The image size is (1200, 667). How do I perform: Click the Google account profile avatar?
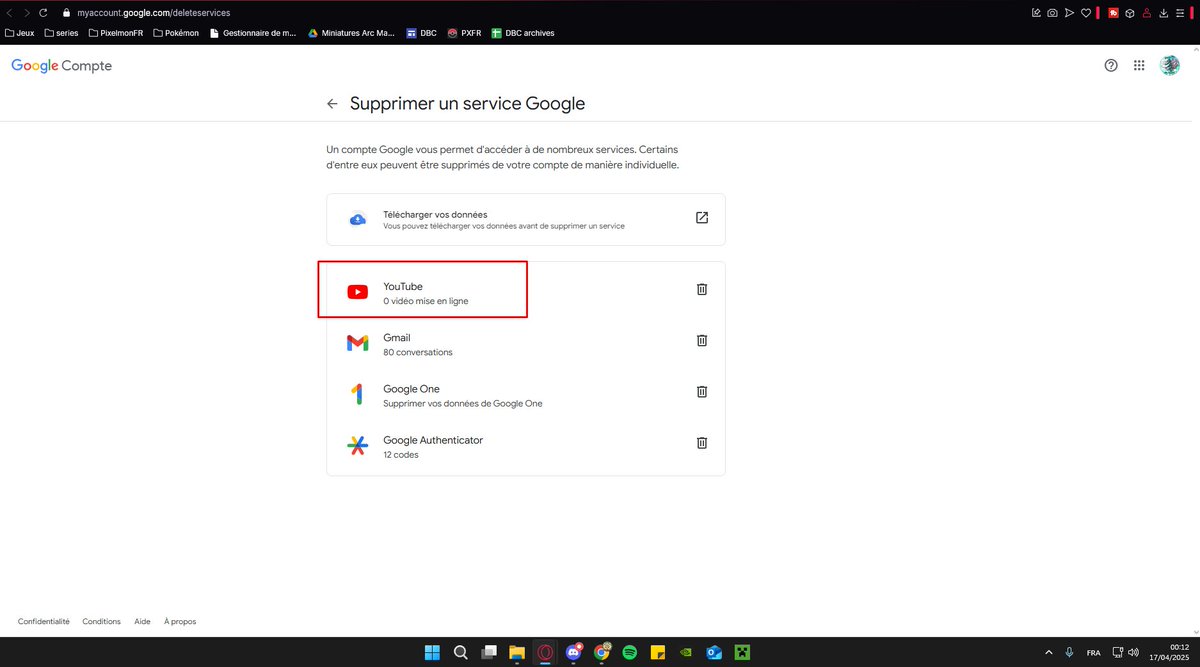coord(1169,66)
